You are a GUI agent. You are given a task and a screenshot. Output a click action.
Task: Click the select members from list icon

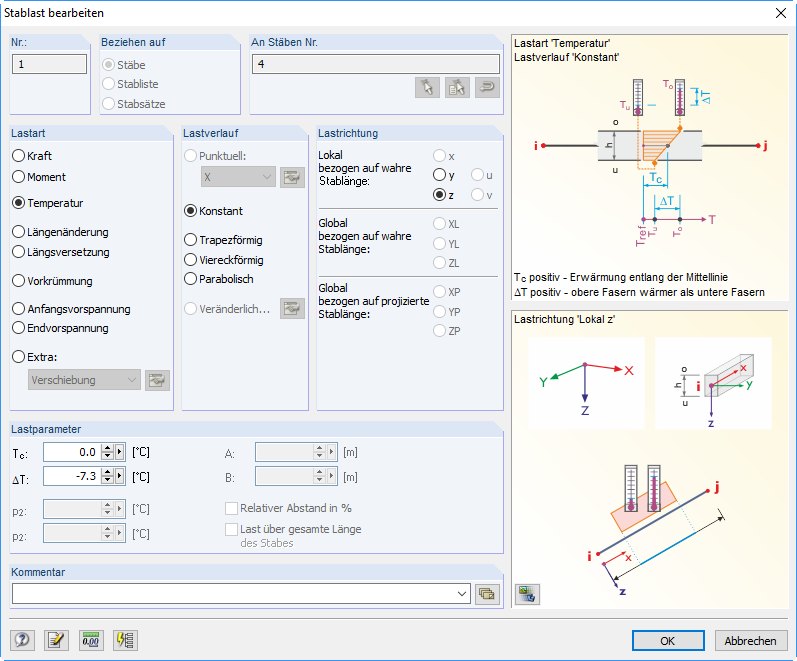pos(457,87)
